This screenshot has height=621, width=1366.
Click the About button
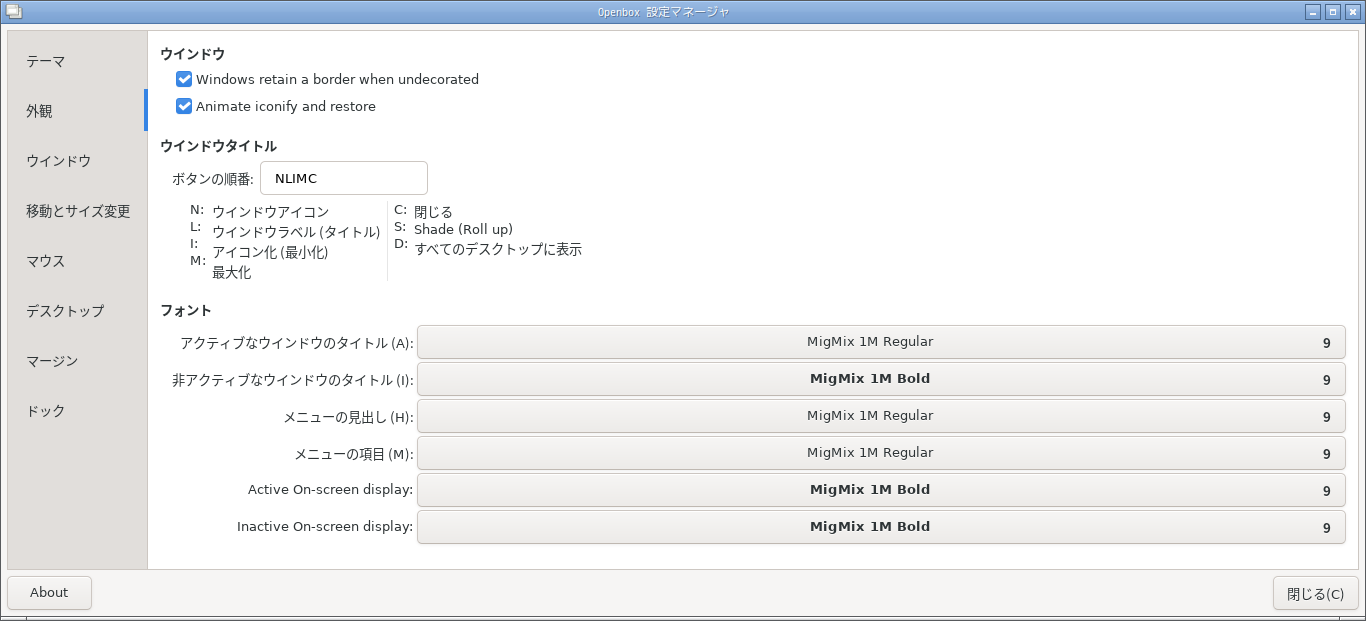[49, 593]
